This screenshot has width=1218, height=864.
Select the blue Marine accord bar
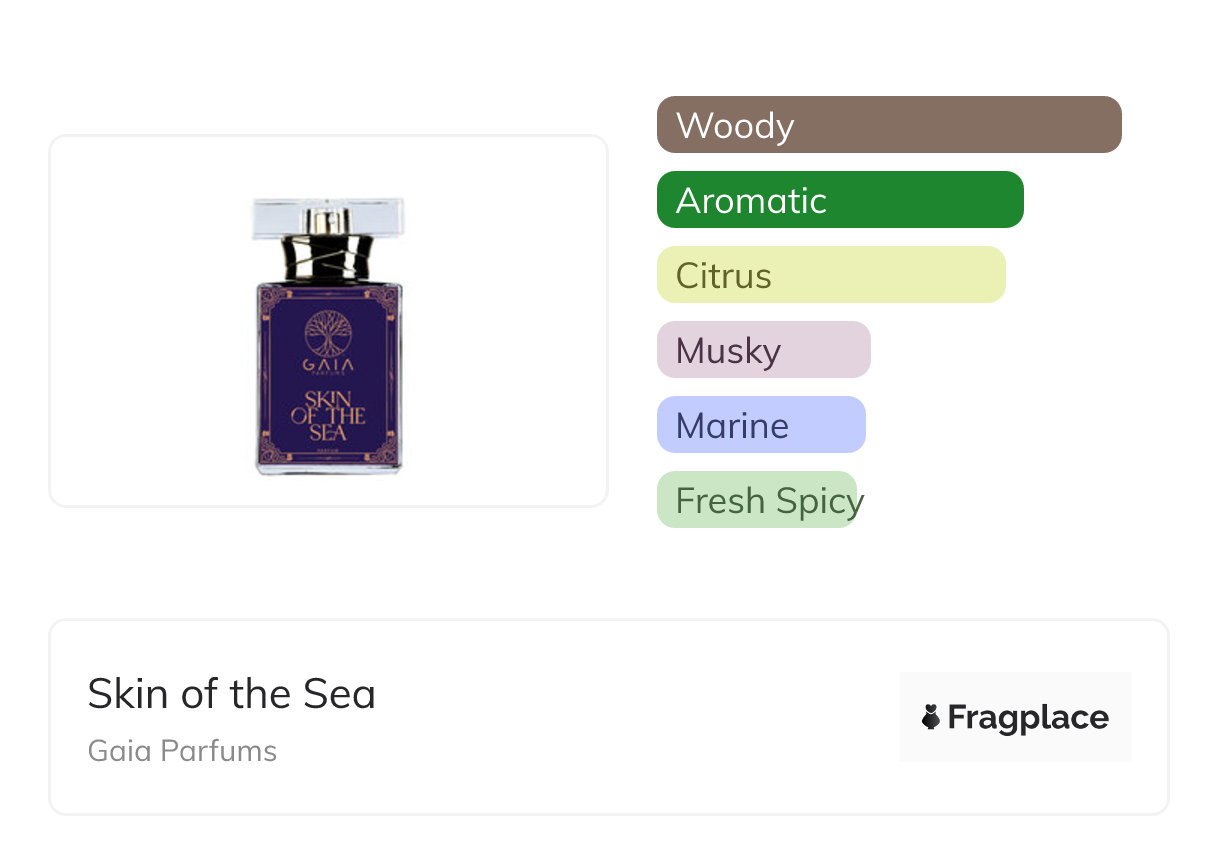point(760,425)
